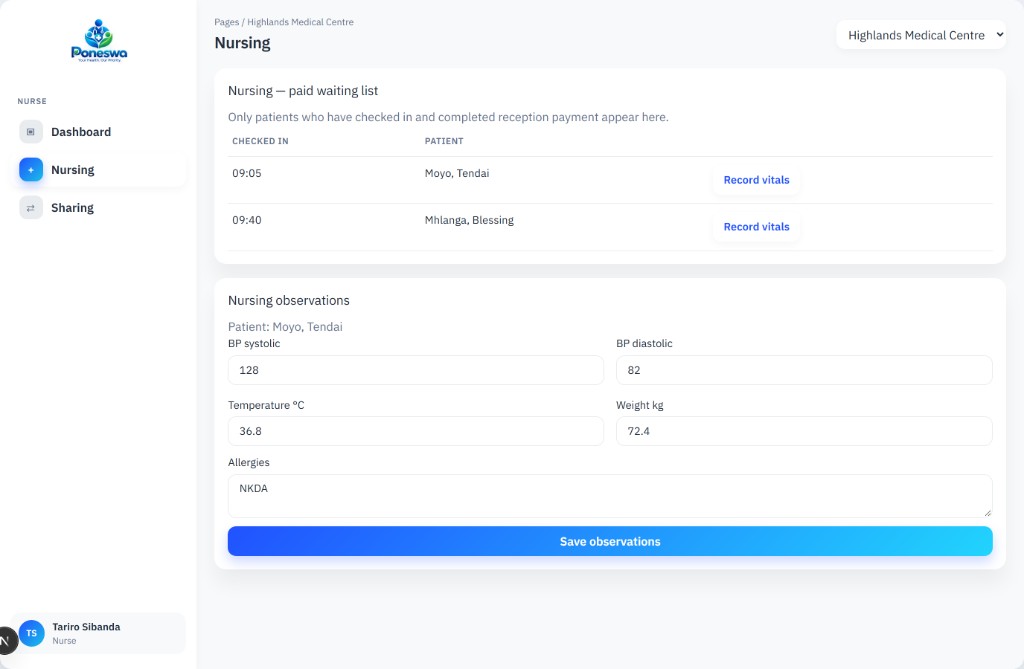This screenshot has width=1024, height=669.
Task: Click the Pages breadcrumb link
Action: tap(227, 22)
